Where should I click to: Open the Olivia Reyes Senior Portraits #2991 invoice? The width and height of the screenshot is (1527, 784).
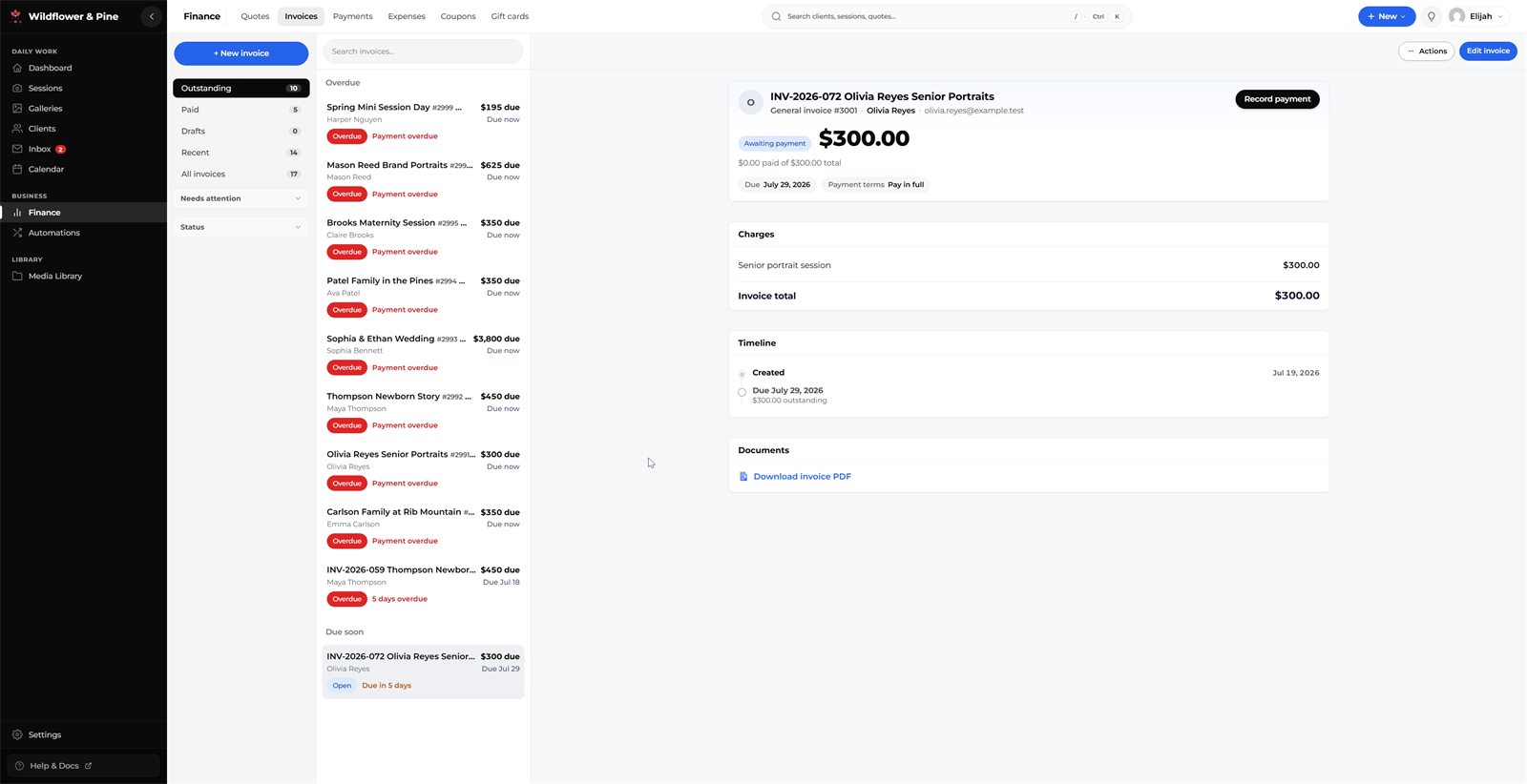click(x=423, y=468)
